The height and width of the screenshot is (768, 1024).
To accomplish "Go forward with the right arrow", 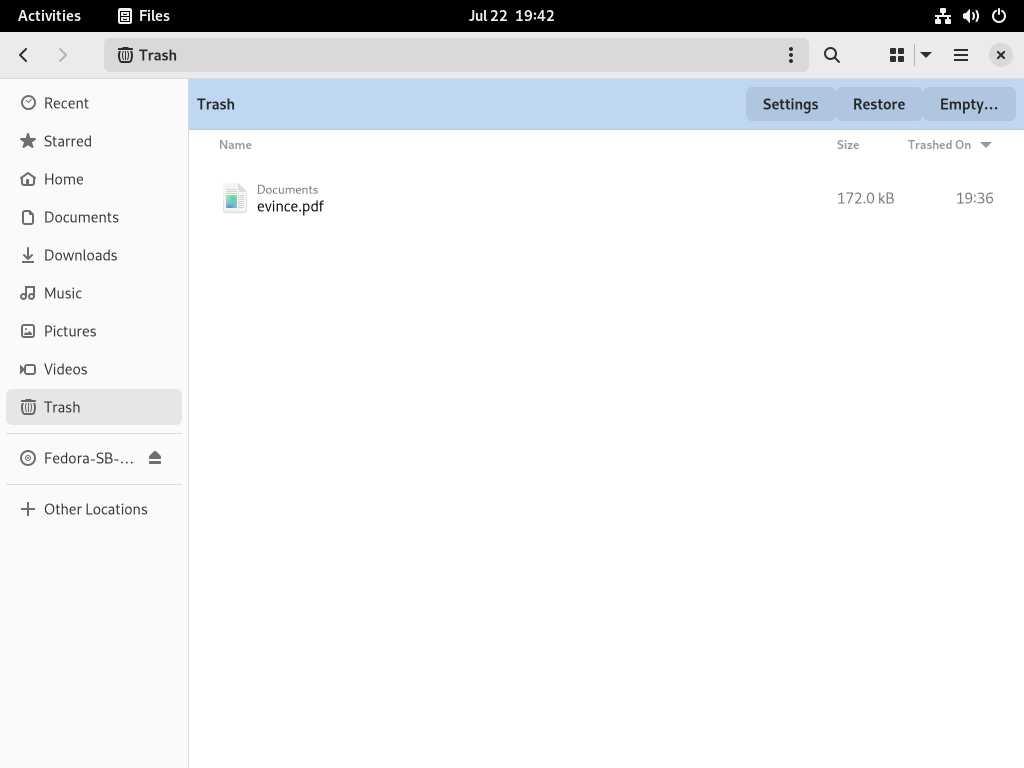I will (x=63, y=55).
